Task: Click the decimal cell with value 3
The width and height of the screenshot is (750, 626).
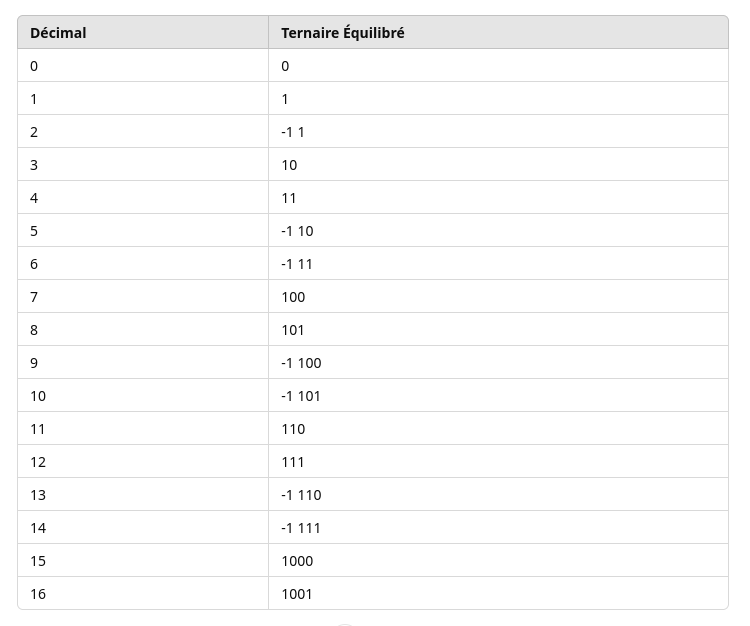Action: [143, 165]
